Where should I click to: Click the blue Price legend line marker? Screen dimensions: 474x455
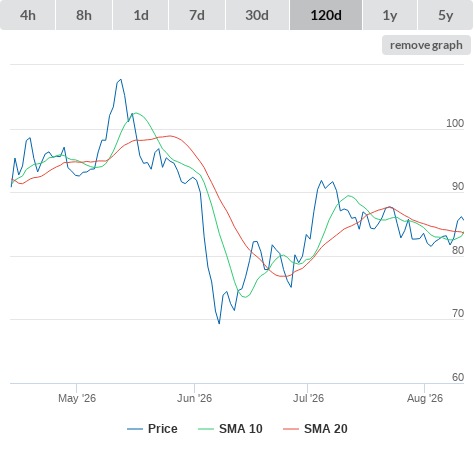135,429
